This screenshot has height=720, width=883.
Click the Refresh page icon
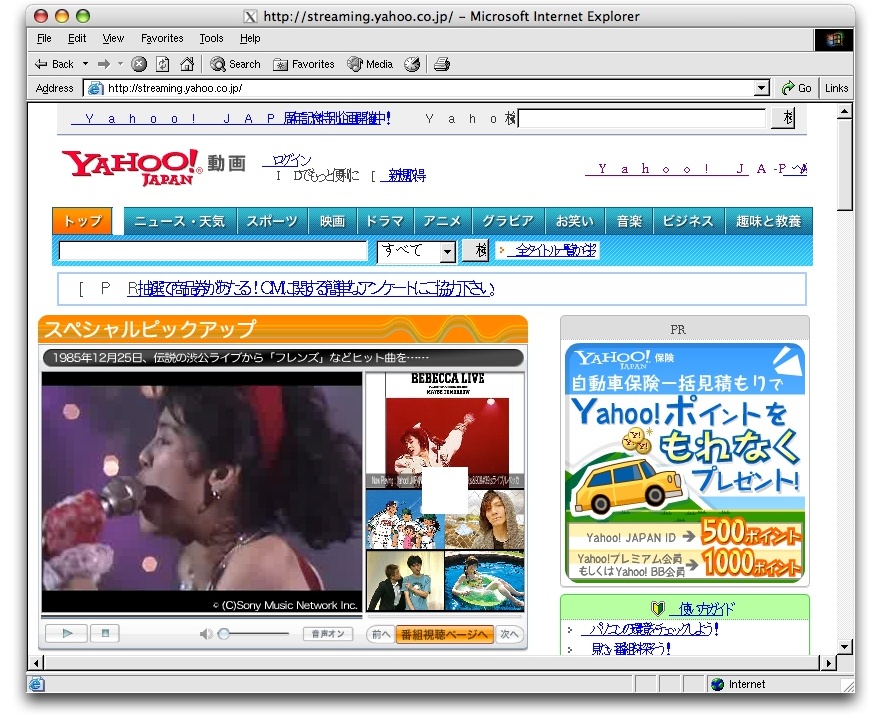(163, 64)
